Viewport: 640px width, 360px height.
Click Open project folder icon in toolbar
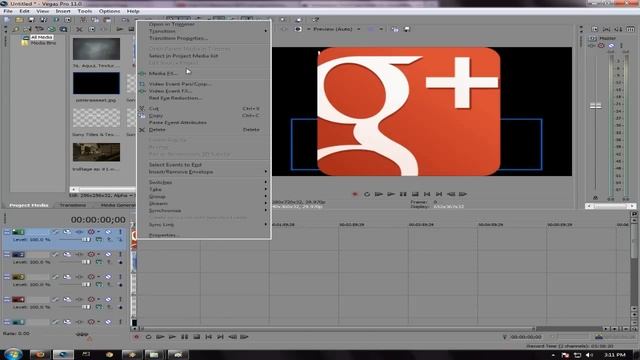19,20
